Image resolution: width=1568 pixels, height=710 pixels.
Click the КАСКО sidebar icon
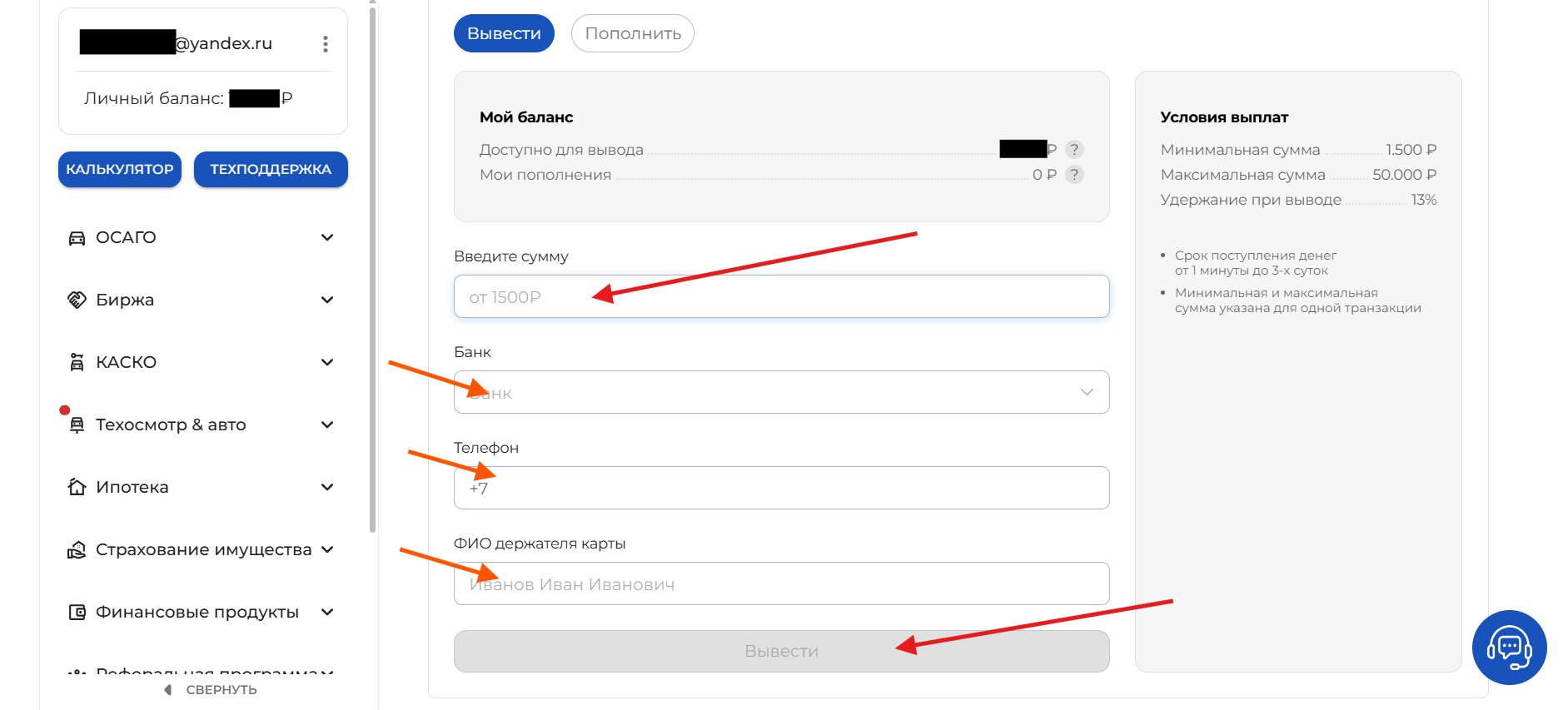(x=77, y=362)
